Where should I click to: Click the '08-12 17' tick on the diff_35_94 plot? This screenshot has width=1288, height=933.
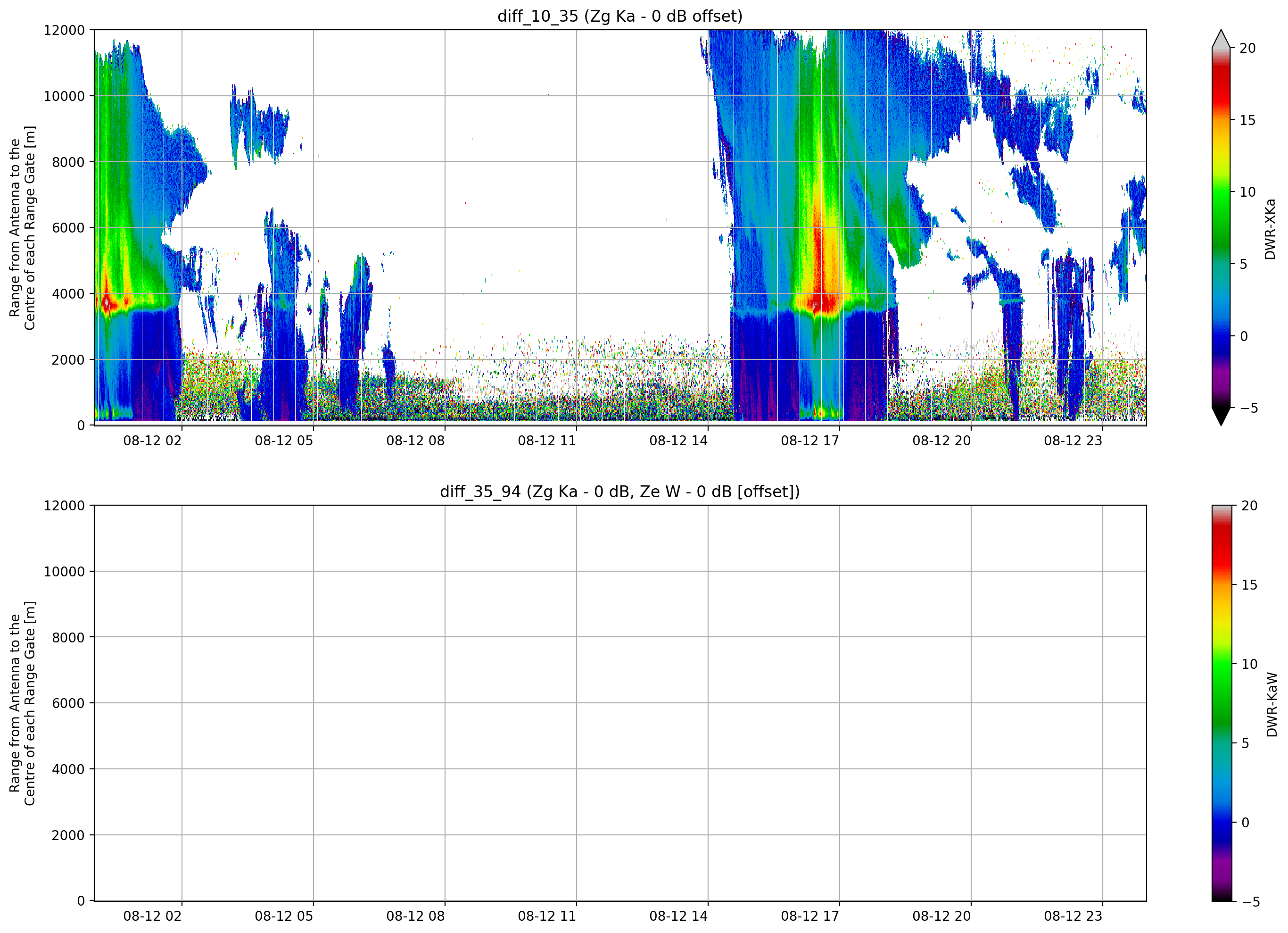click(810, 916)
